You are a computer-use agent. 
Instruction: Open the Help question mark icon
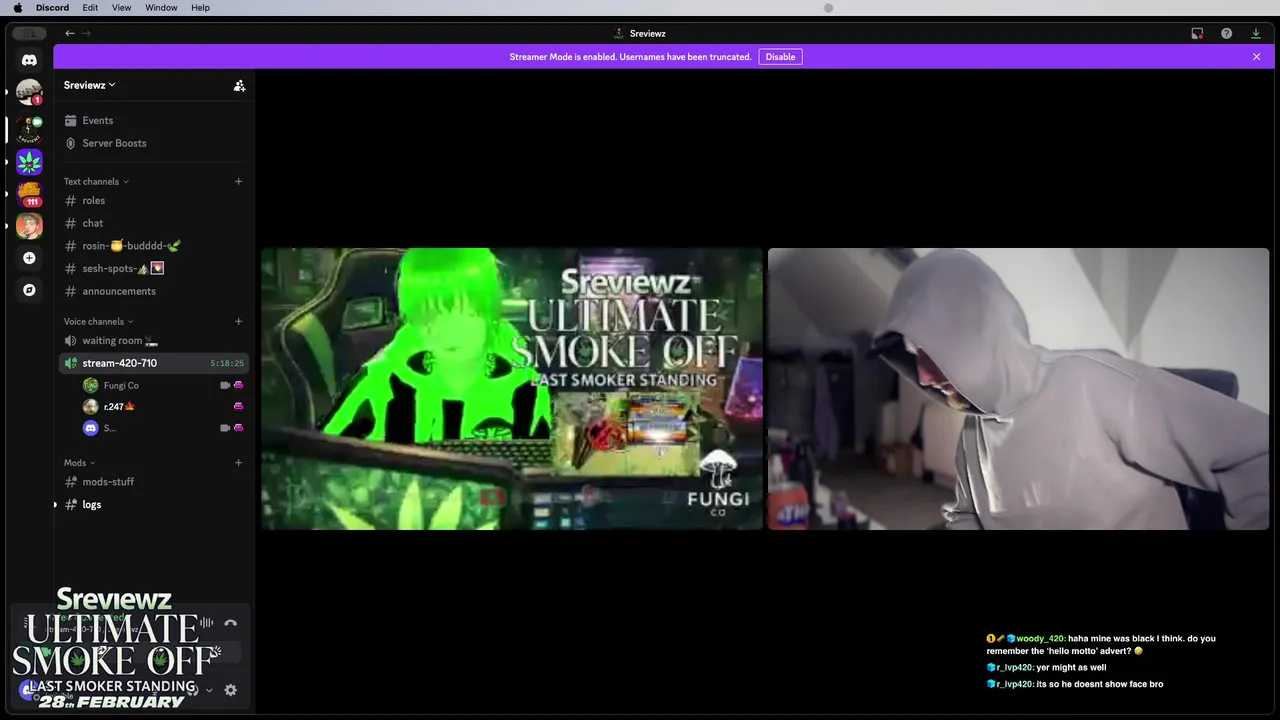coord(1226,33)
